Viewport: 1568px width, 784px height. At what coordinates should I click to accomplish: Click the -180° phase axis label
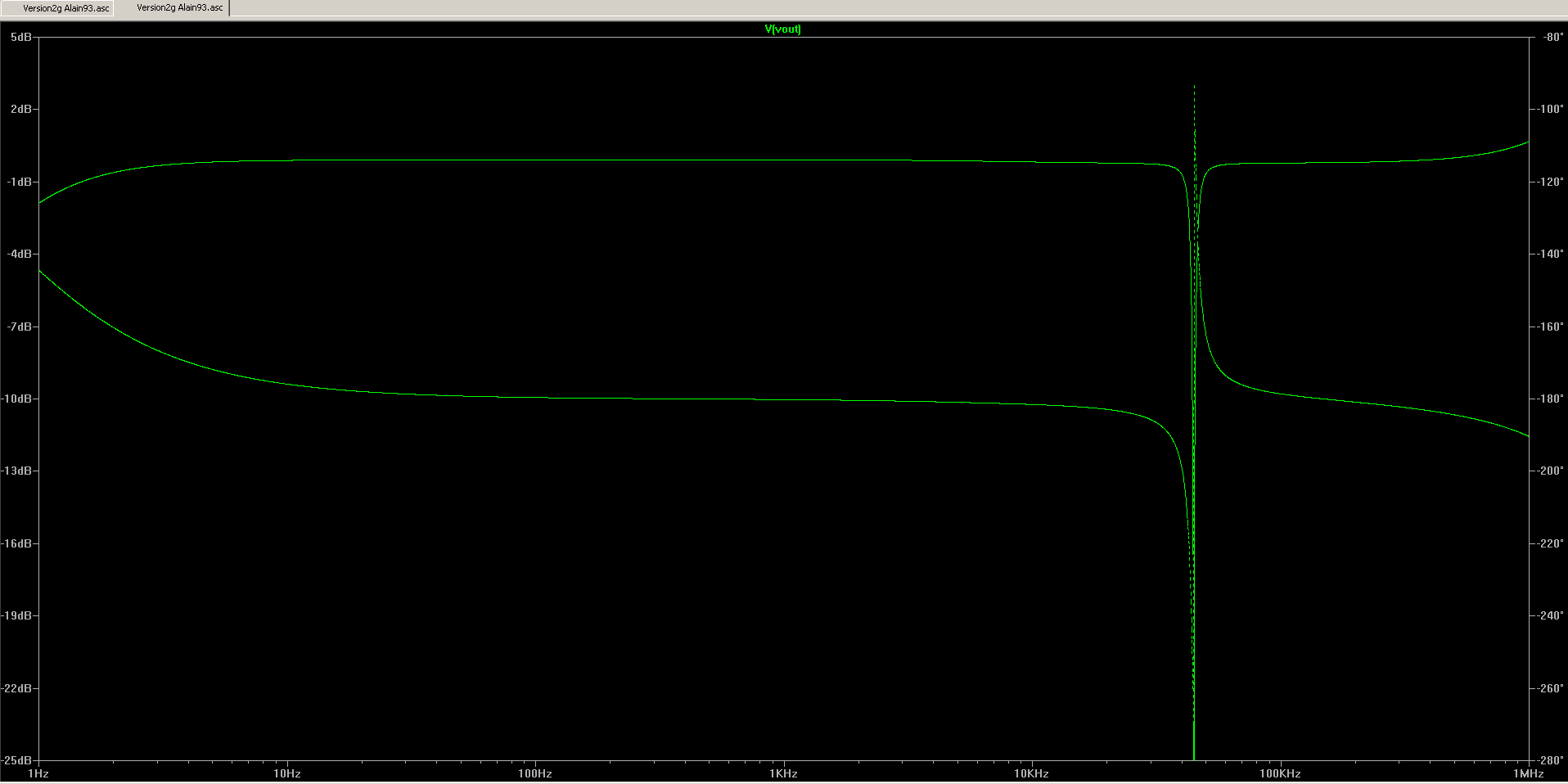pos(1550,399)
